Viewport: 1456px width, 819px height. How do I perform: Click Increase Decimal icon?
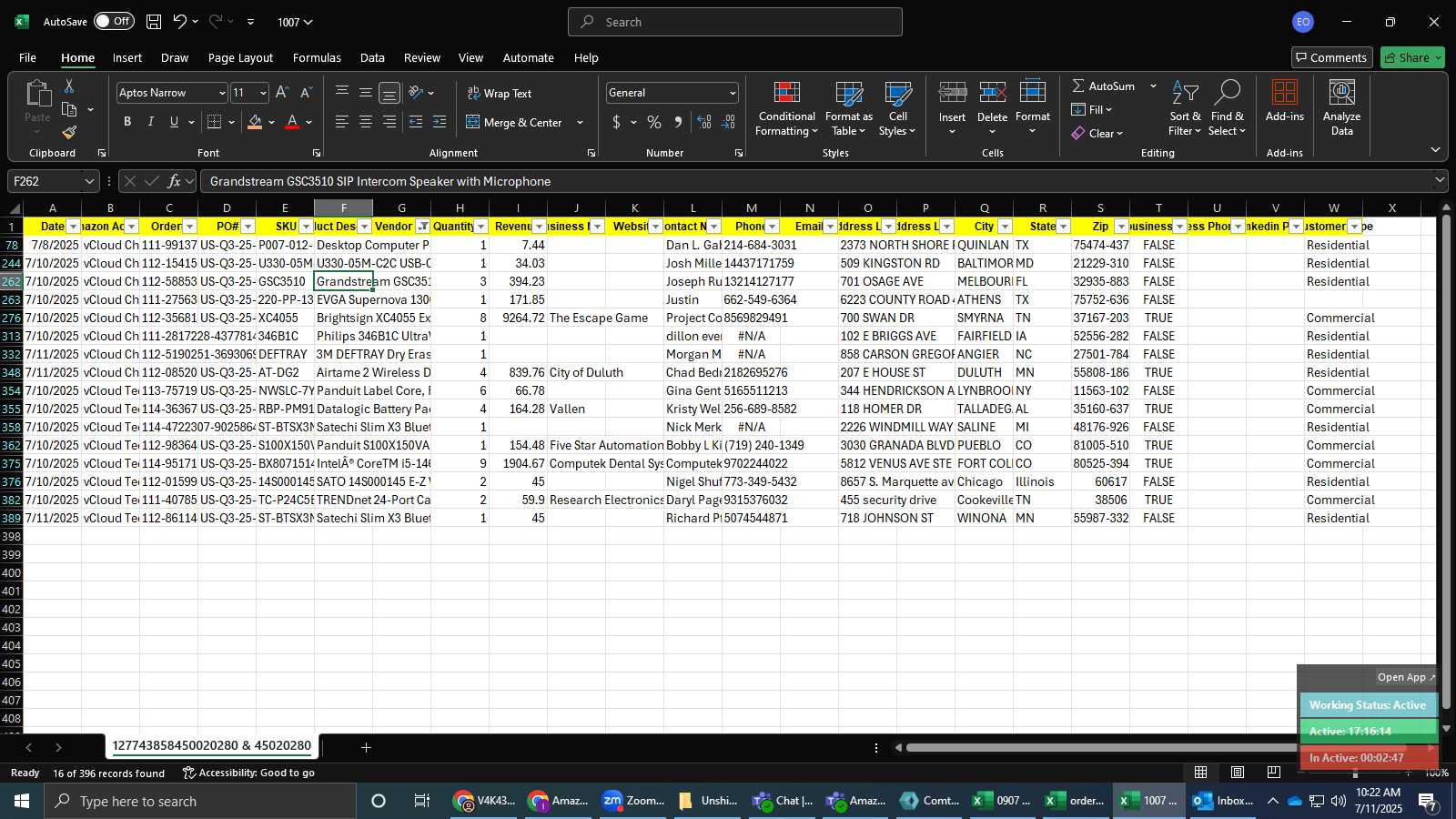point(704,122)
